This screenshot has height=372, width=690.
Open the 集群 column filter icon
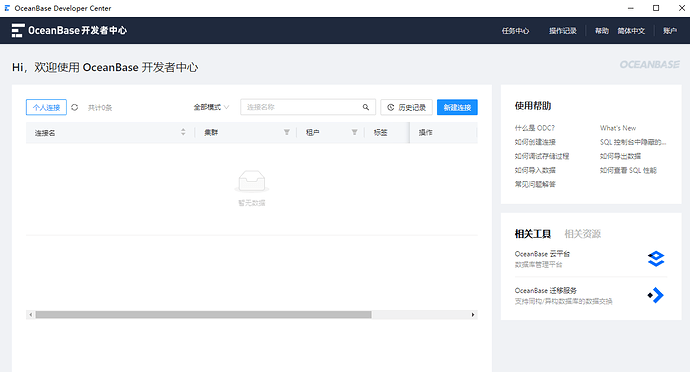(x=286, y=132)
